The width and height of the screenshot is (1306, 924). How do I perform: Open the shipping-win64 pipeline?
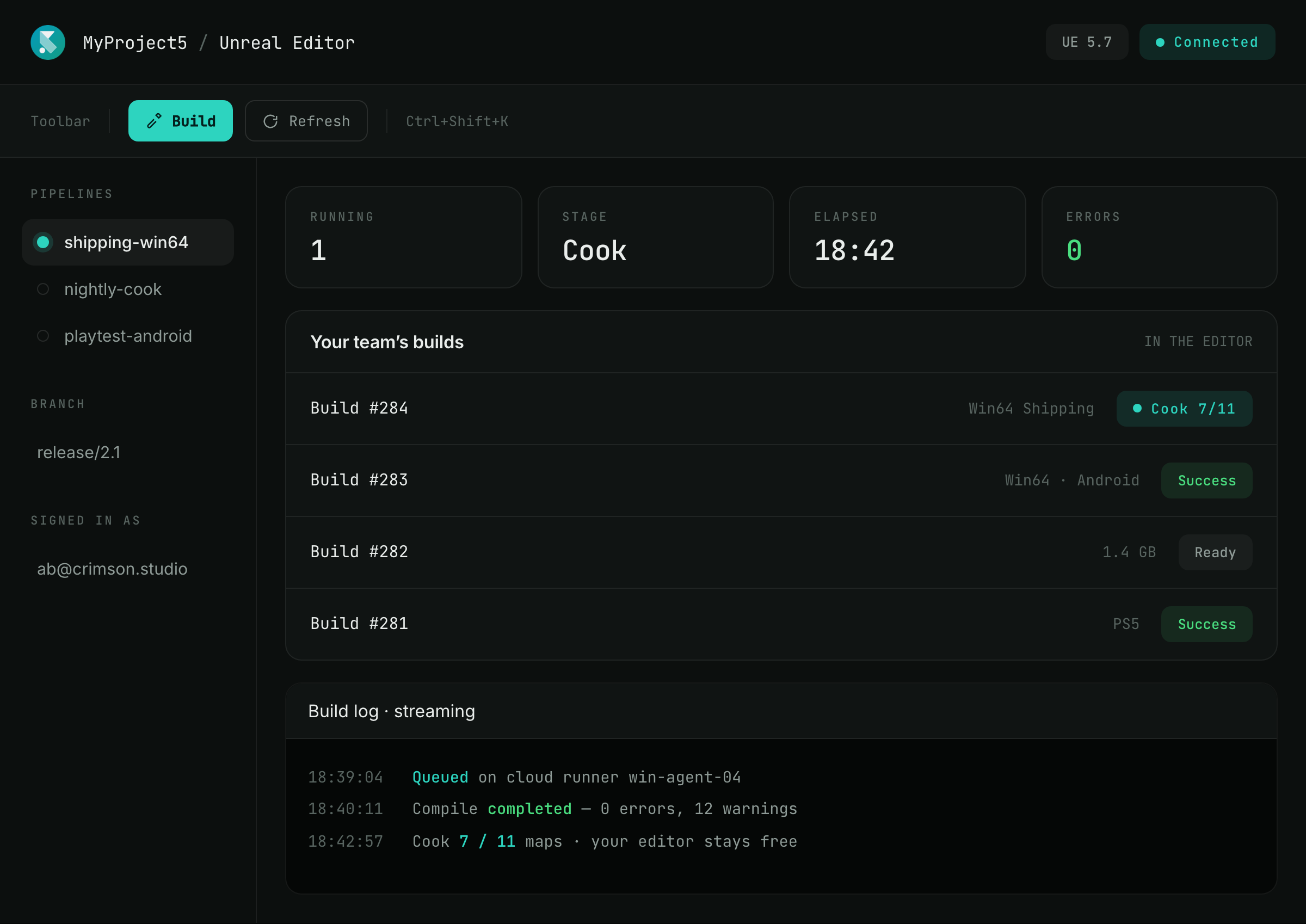tap(127, 242)
